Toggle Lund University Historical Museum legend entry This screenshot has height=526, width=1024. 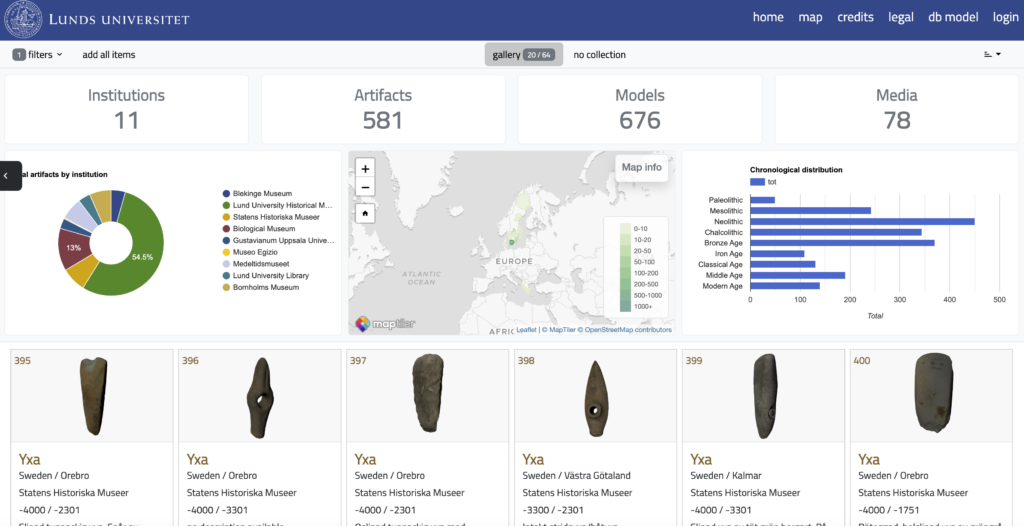278,205
